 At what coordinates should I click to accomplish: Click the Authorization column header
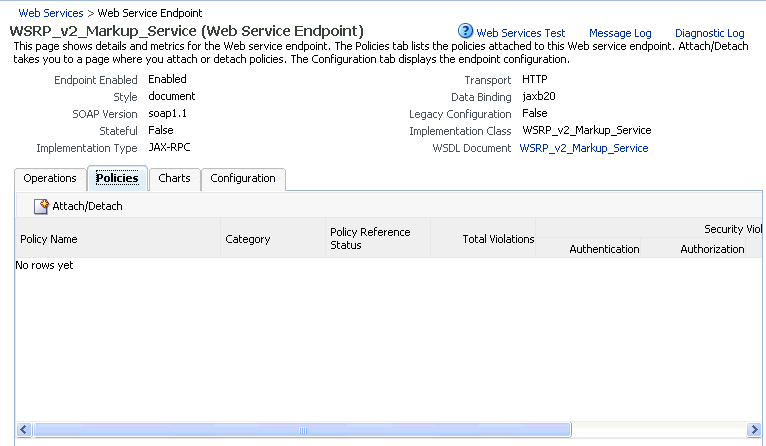(693, 249)
